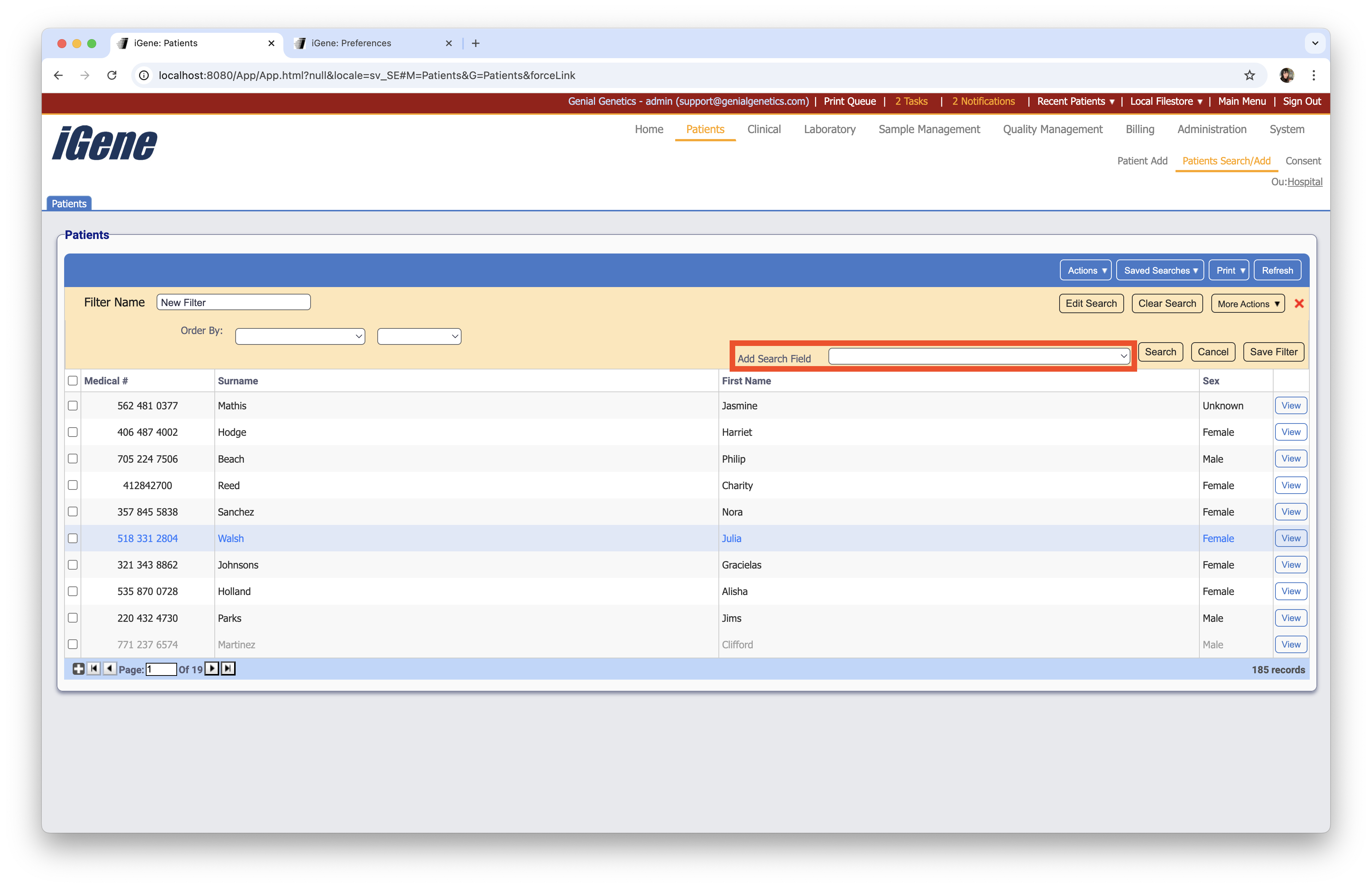Go to the first page using skip-back icon

point(93,669)
